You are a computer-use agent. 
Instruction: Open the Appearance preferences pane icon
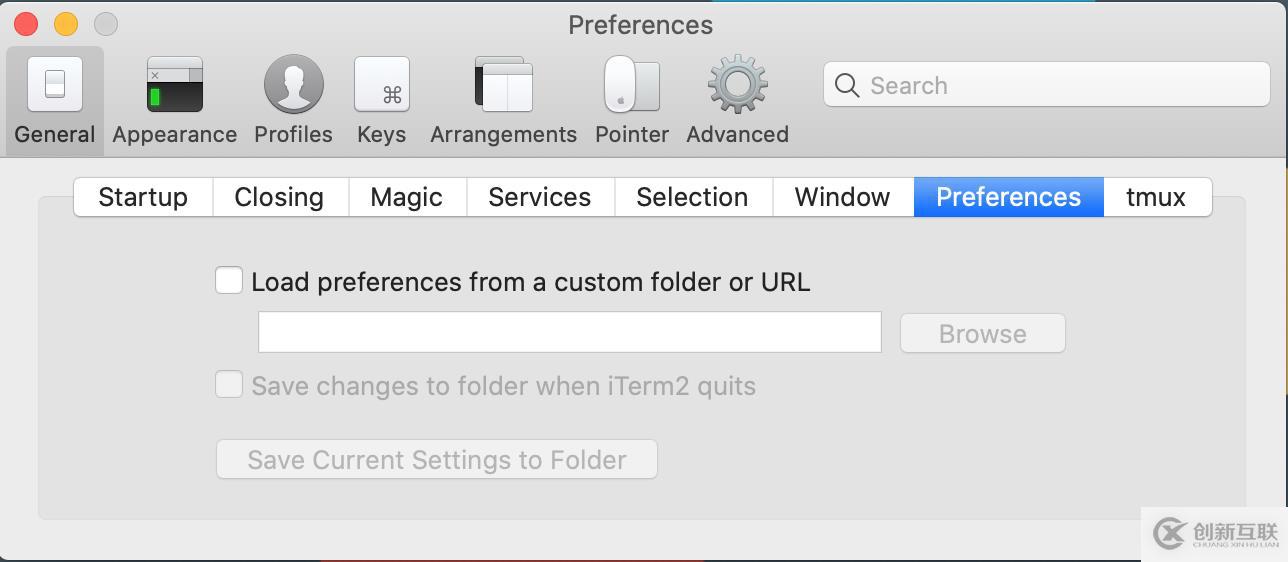point(175,85)
